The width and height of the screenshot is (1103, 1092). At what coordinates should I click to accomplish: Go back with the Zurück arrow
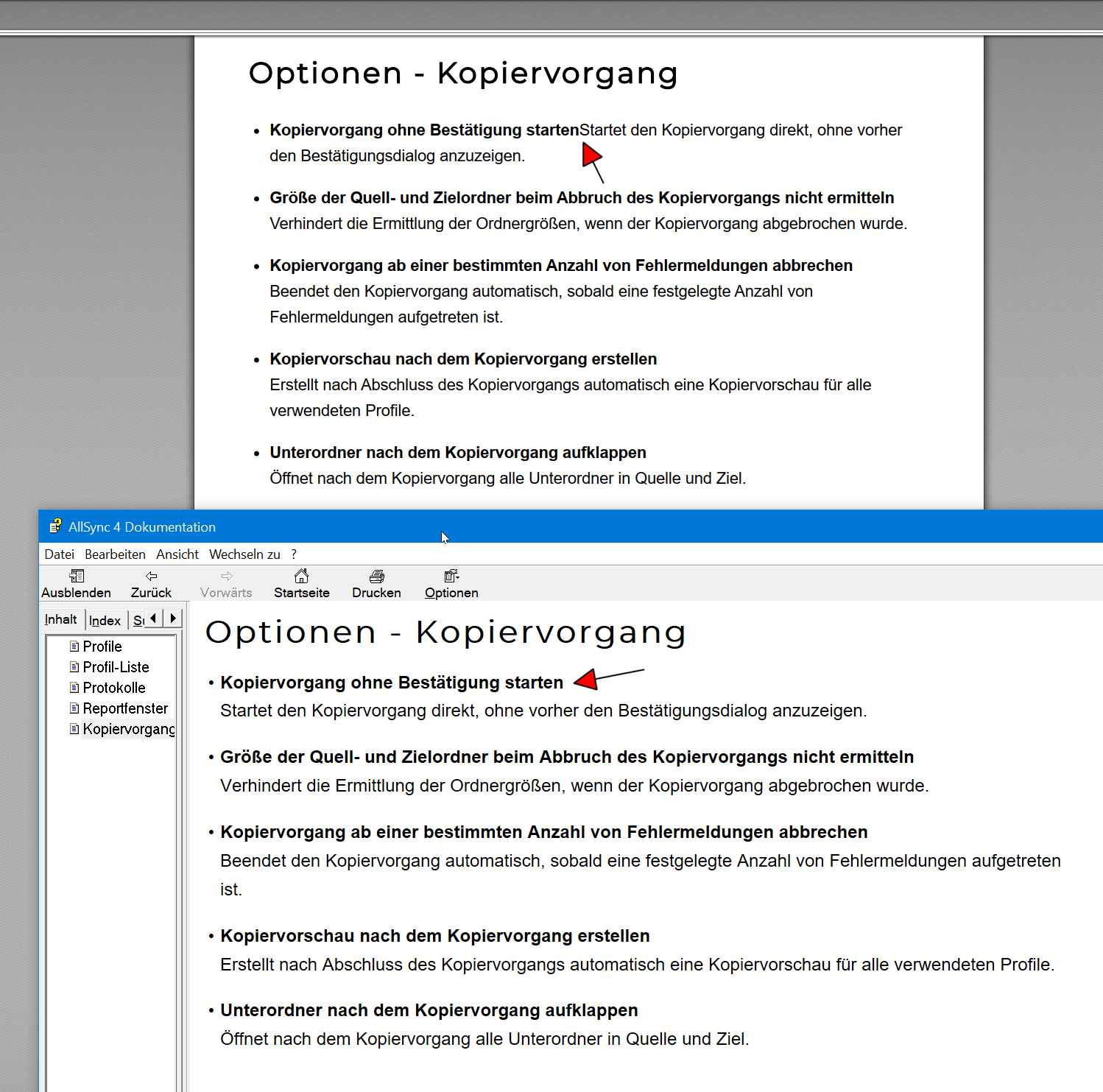[x=151, y=576]
